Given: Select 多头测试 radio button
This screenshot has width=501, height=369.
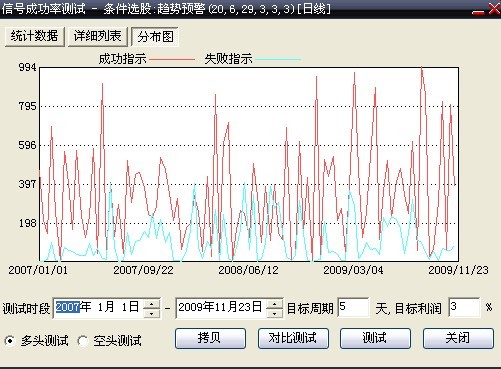Looking at the screenshot, I should pos(10,341).
